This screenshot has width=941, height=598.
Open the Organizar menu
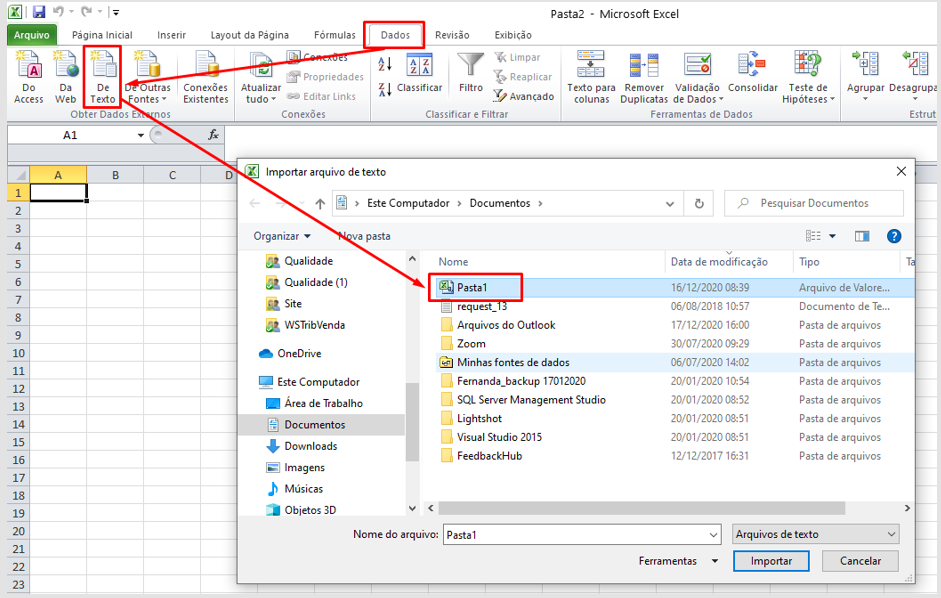[282, 236]
